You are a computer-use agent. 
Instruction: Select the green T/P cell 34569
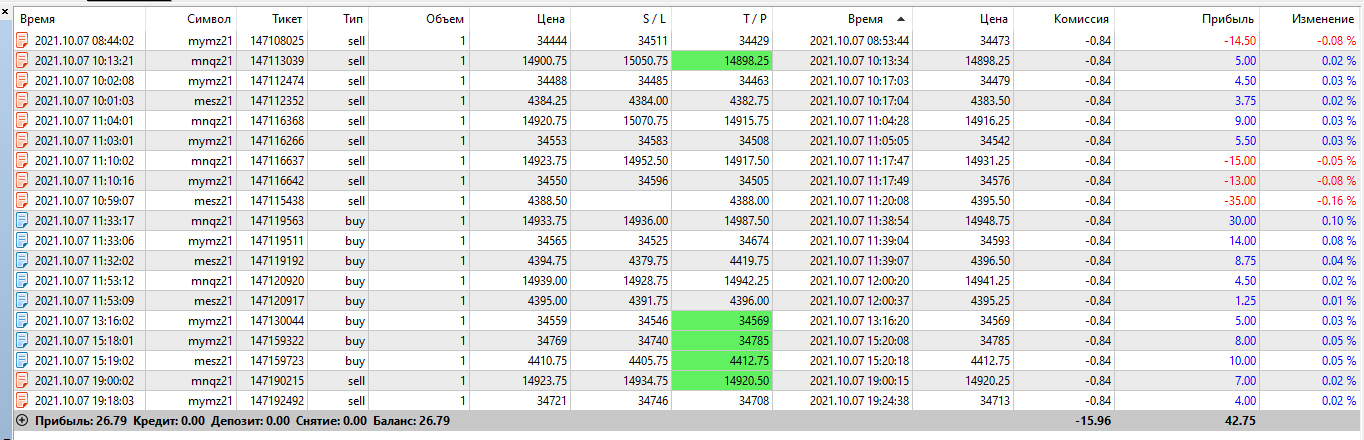pos(723,321)
